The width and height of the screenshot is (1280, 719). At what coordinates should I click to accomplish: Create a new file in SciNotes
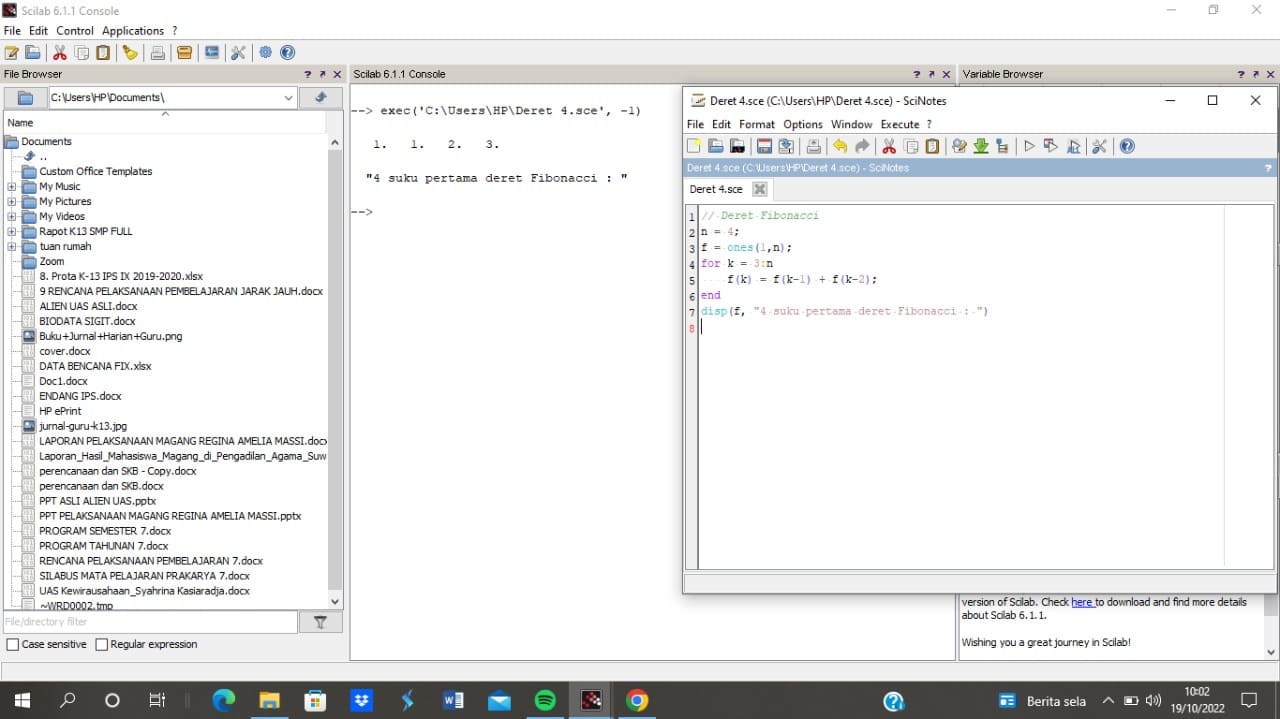tap(694, 146)
